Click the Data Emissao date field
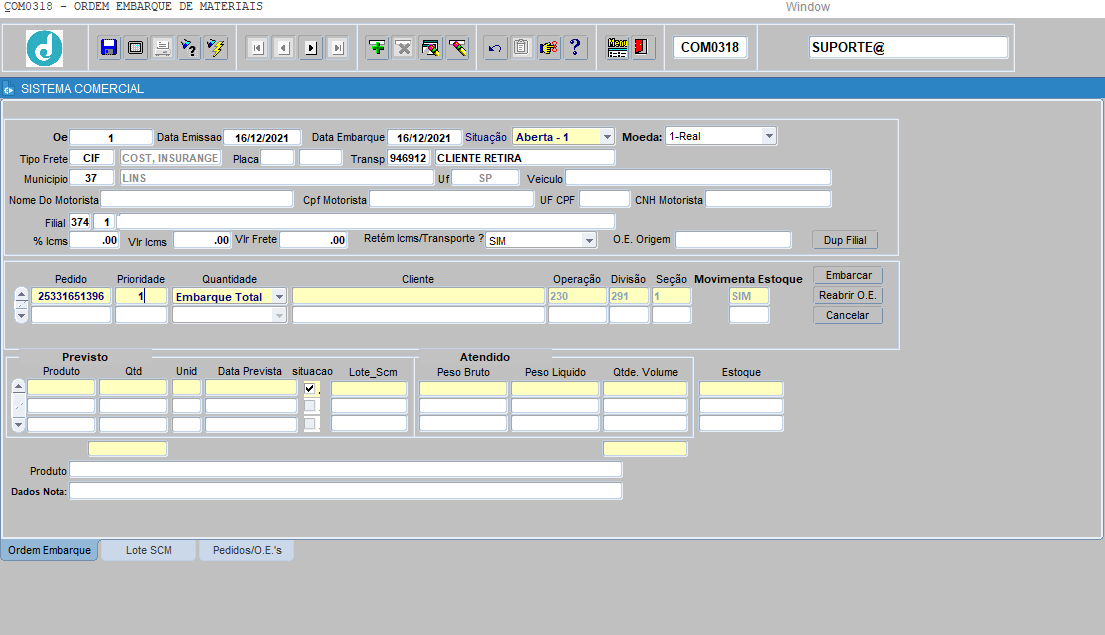1105x635 pixels. pos(262,137)
